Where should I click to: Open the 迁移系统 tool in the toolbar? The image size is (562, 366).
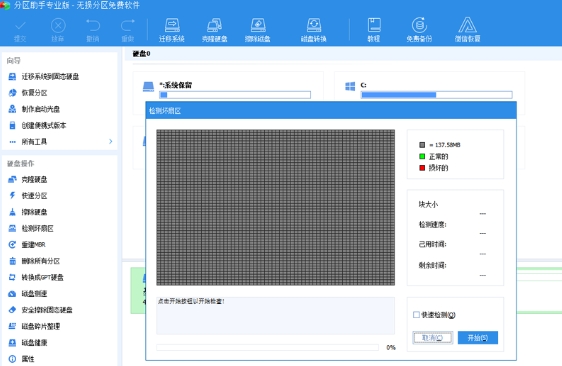click(172, 30)
